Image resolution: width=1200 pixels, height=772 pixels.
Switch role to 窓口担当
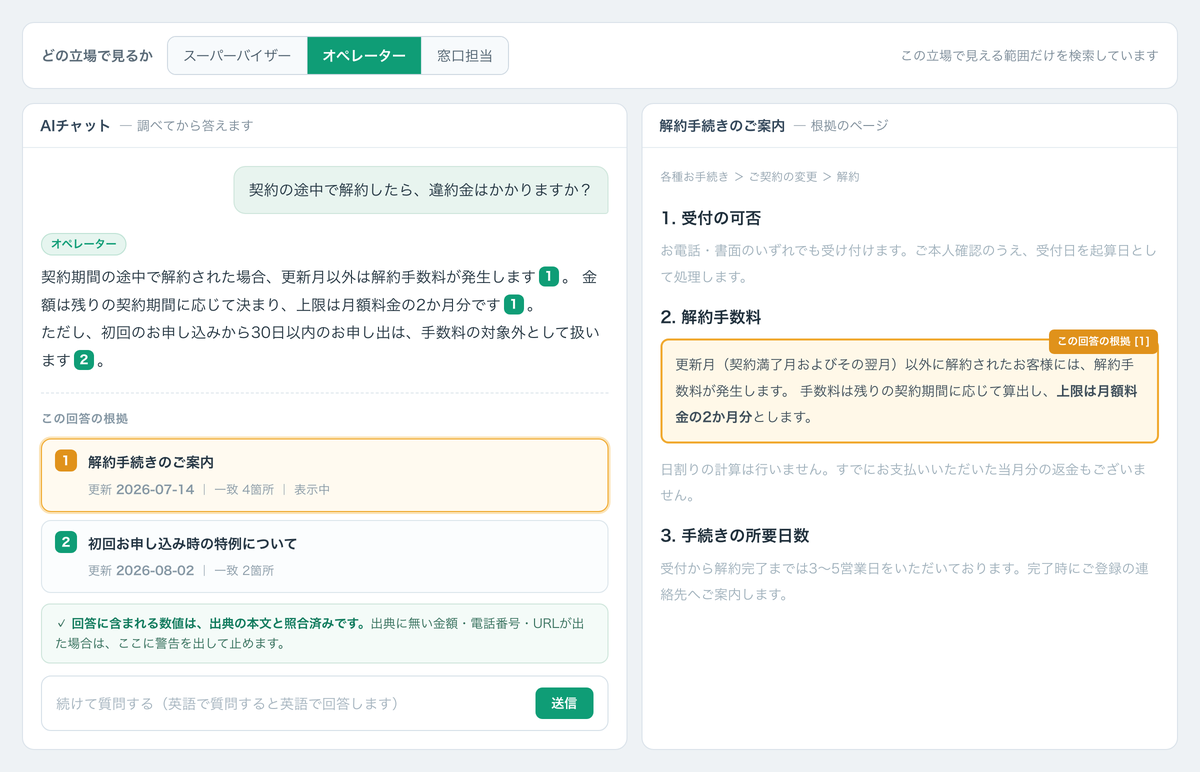tap(464, 56)
